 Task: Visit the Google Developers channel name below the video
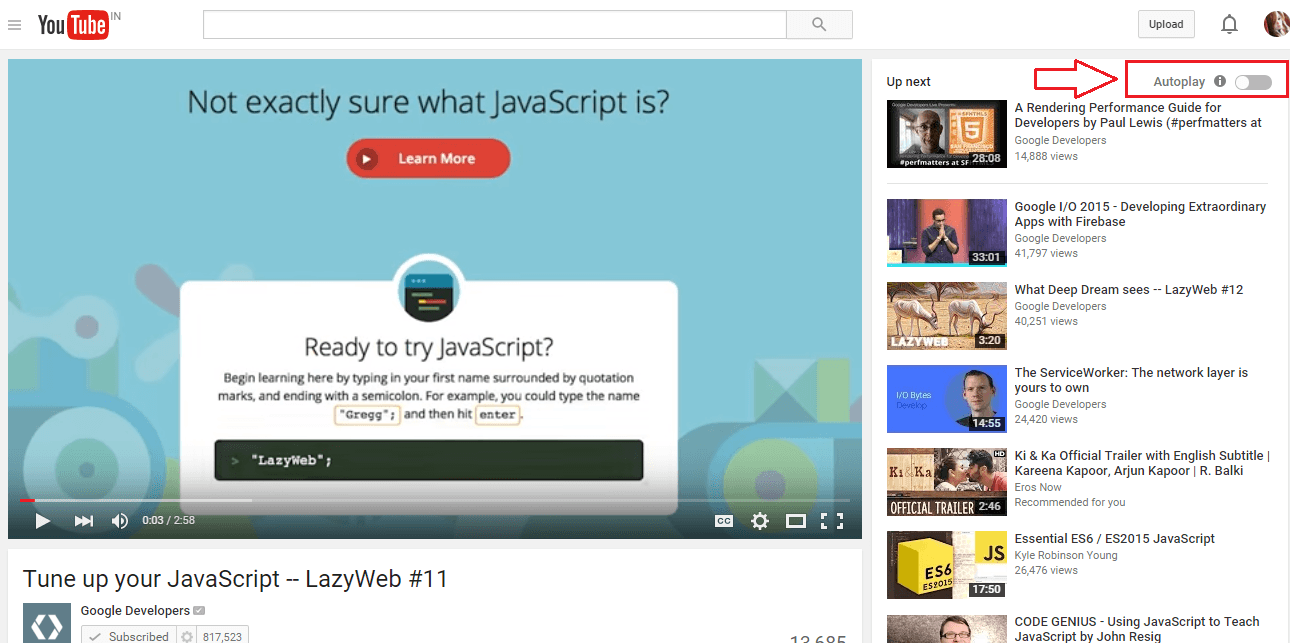coord(135,611)
